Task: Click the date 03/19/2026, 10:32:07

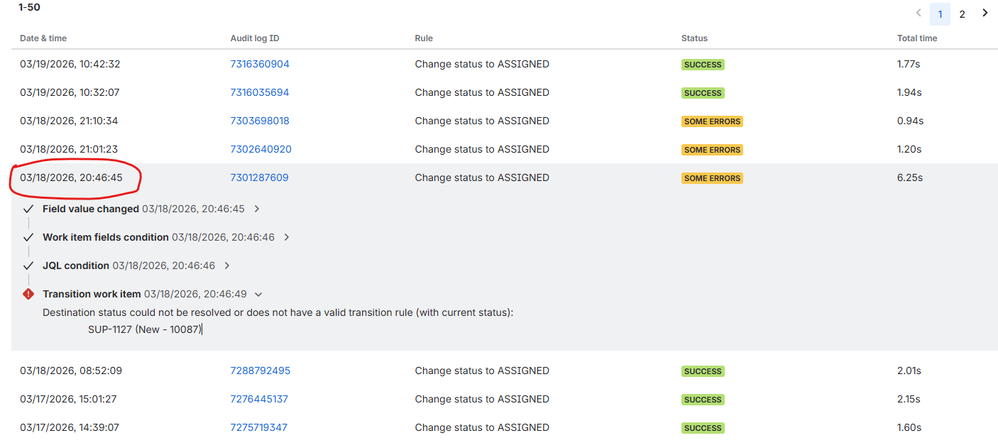Action: (69, 92)
